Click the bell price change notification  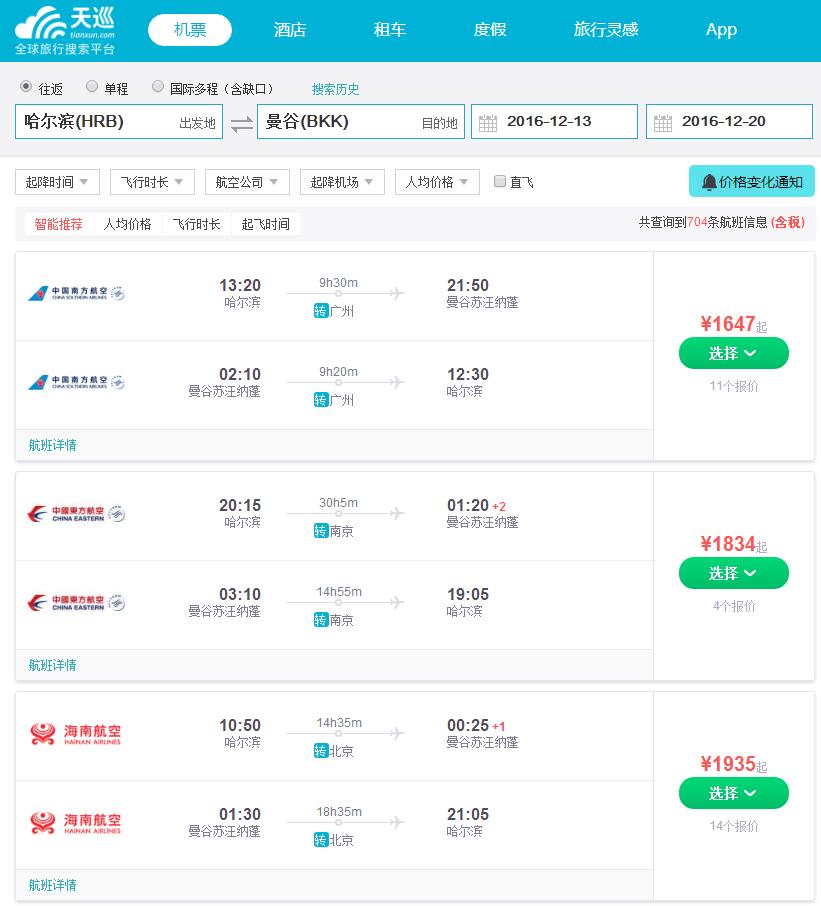pyautogui.click(x=752, y=181)
